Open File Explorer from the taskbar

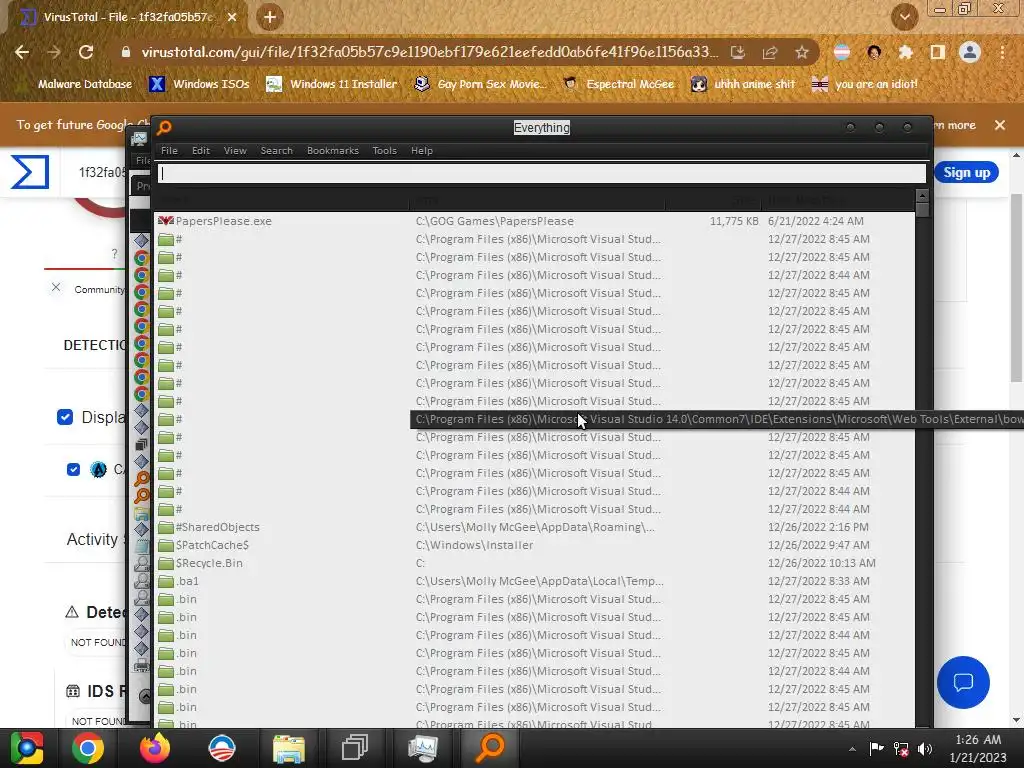[x=289, y=748]
